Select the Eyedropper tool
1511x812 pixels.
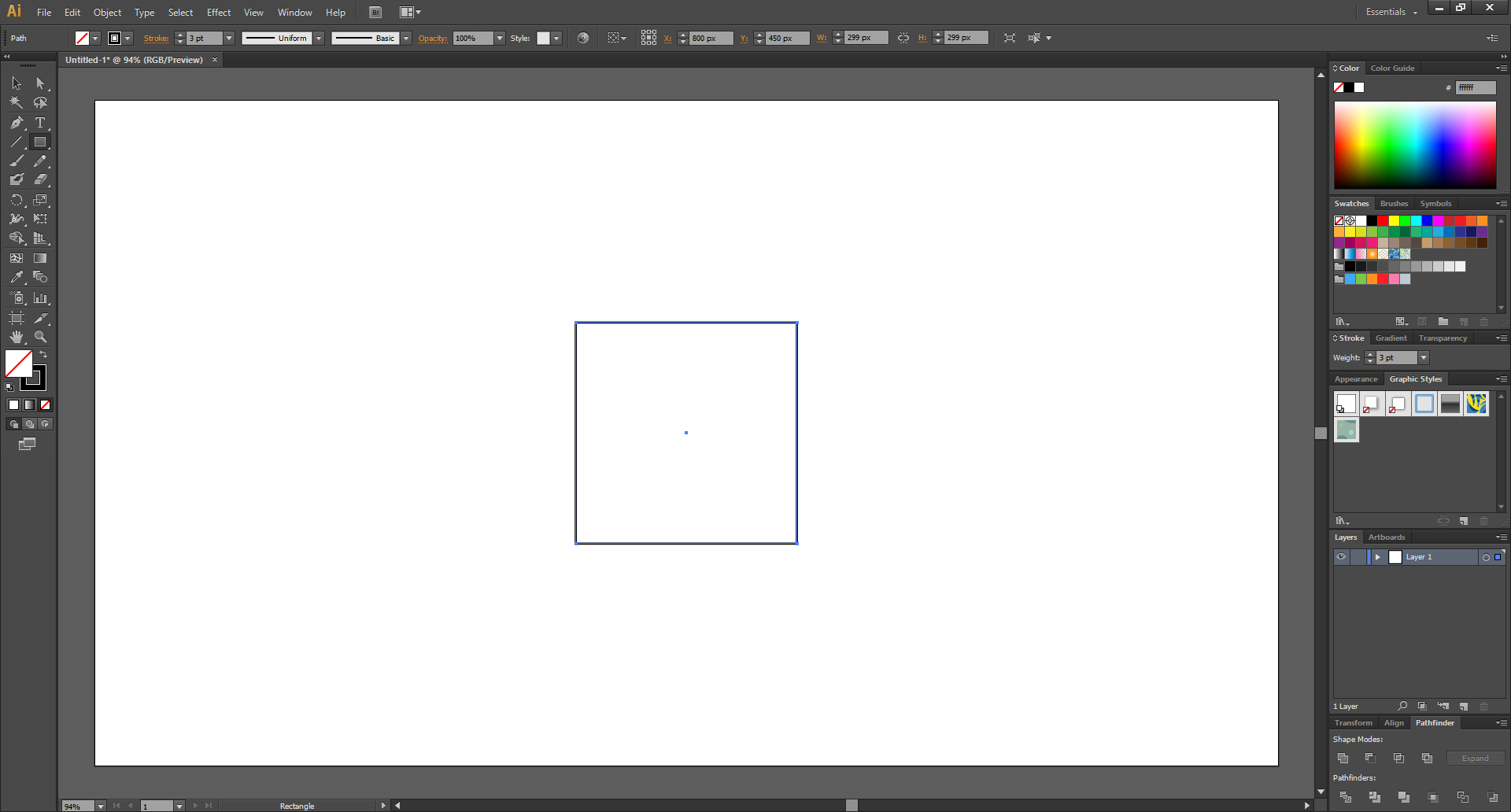pos(17,277)
